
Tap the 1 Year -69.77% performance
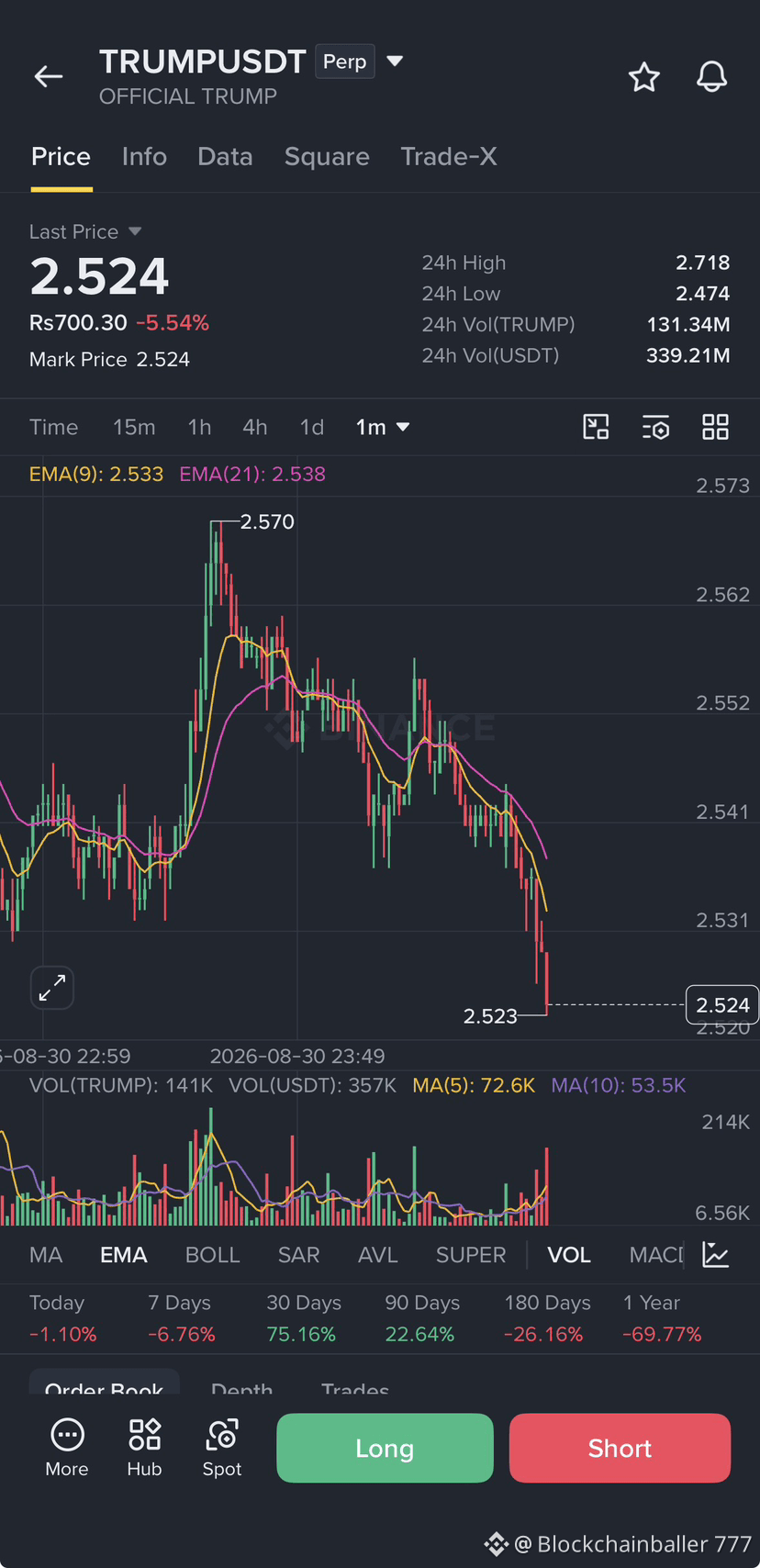point(662,1318)
